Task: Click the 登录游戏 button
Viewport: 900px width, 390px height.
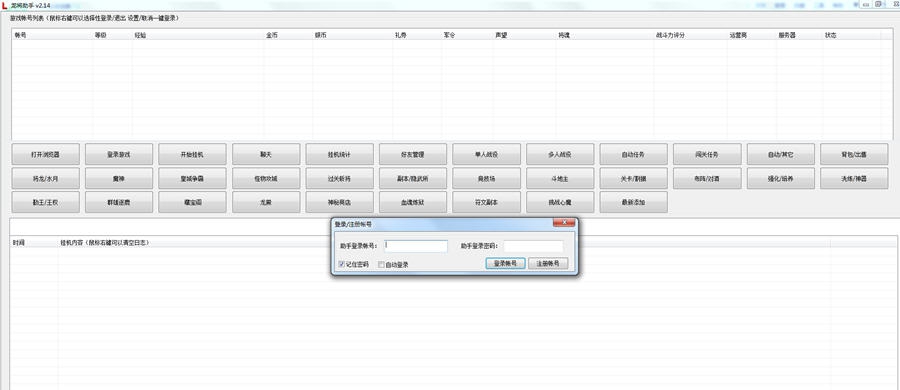Action: tap(119, 155)
